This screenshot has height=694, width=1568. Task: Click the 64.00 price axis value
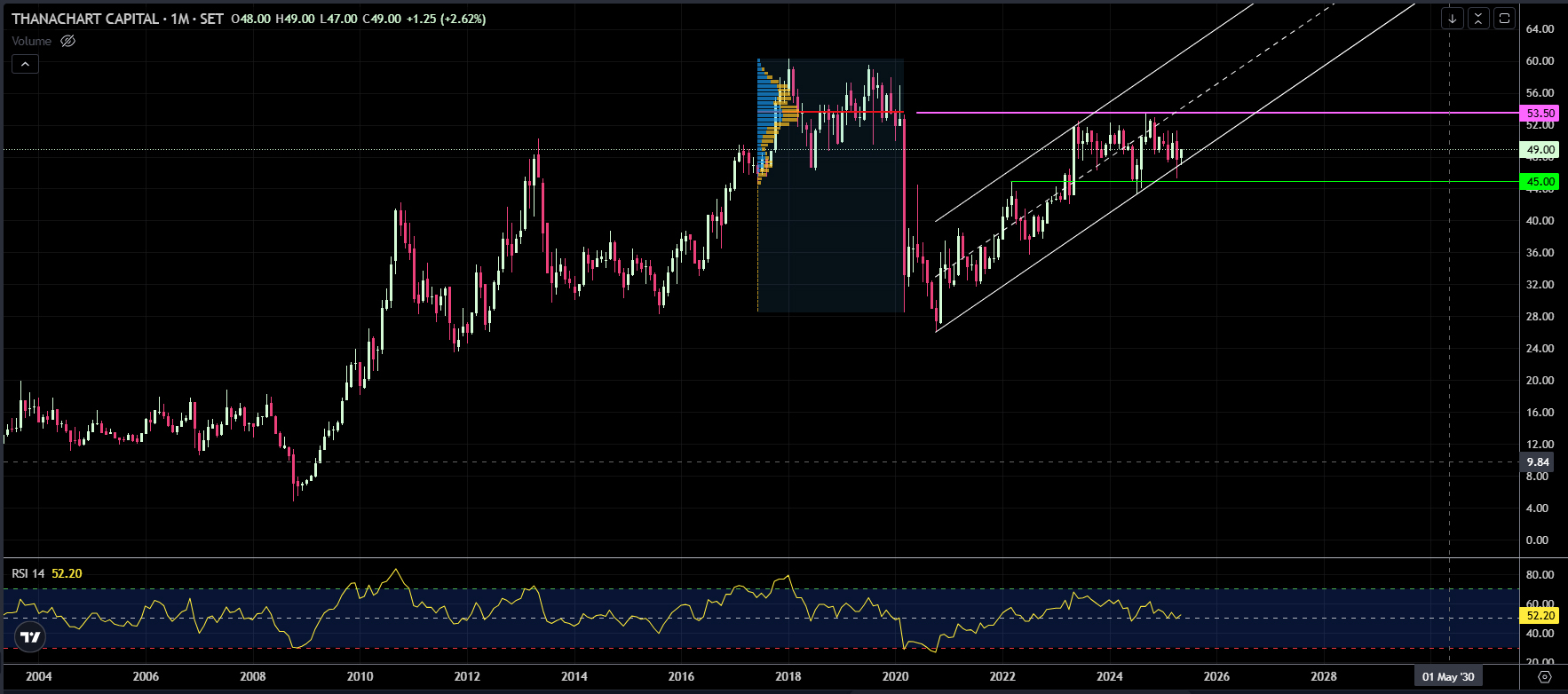click(x=1540, y=28)
